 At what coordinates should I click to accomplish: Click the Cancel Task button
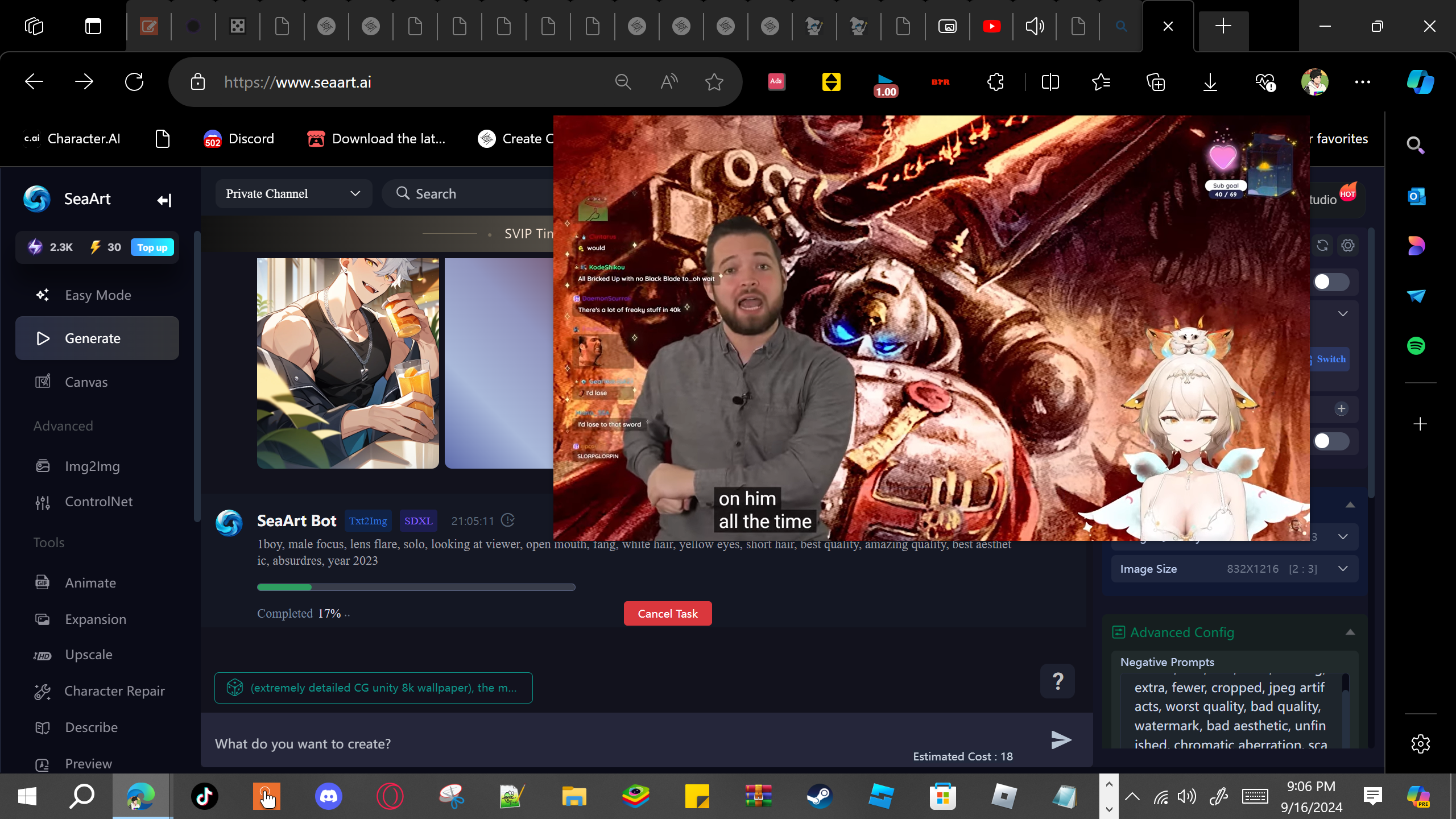click(x=668, y=614)
